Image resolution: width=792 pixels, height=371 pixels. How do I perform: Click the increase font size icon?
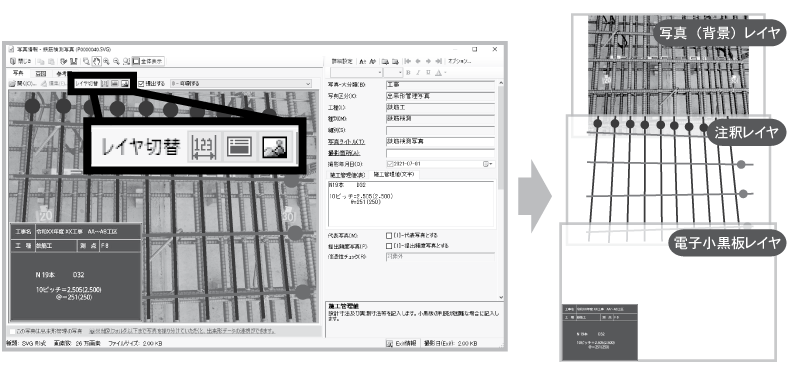(x=362, y=61)
